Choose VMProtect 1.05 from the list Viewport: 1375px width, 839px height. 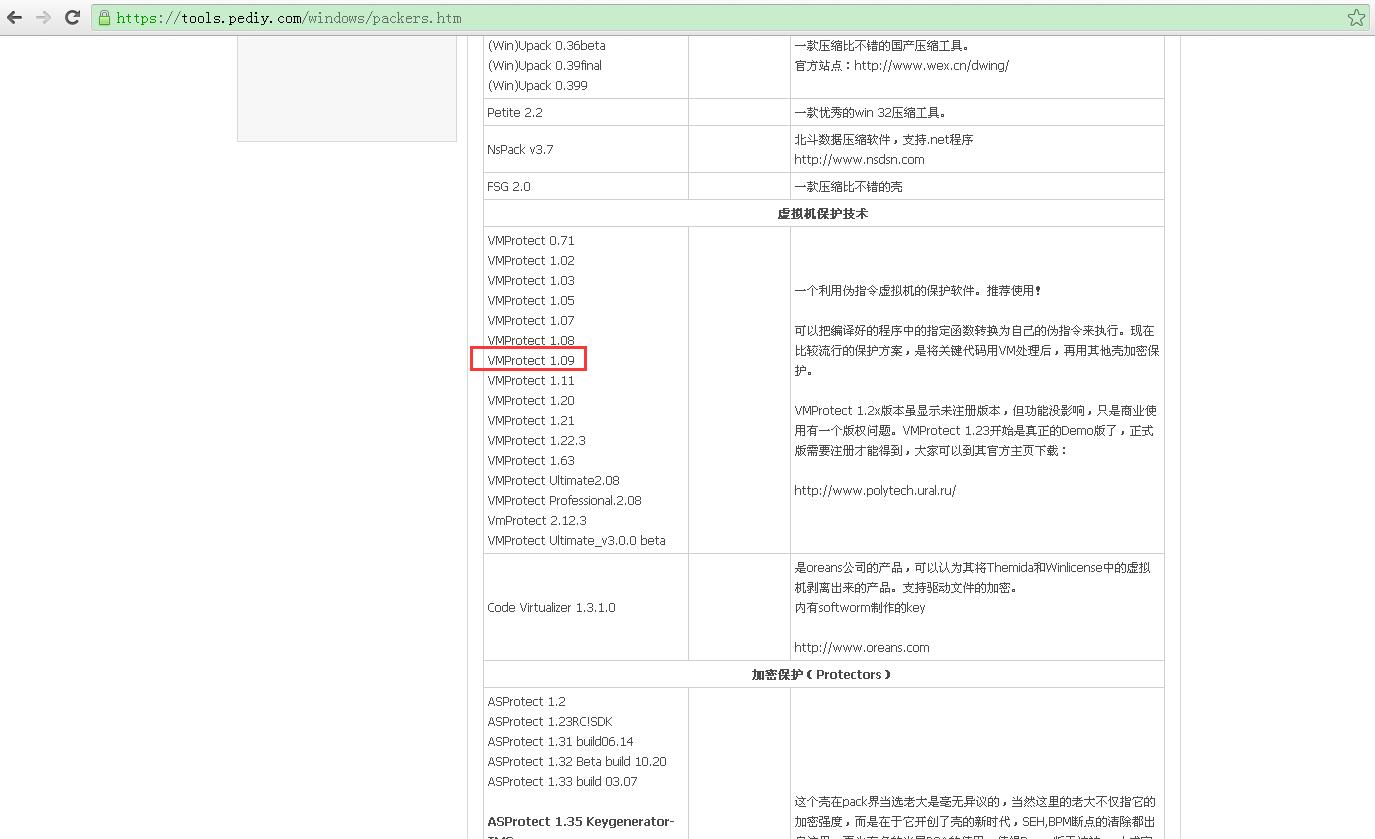(x=531, y=300)
